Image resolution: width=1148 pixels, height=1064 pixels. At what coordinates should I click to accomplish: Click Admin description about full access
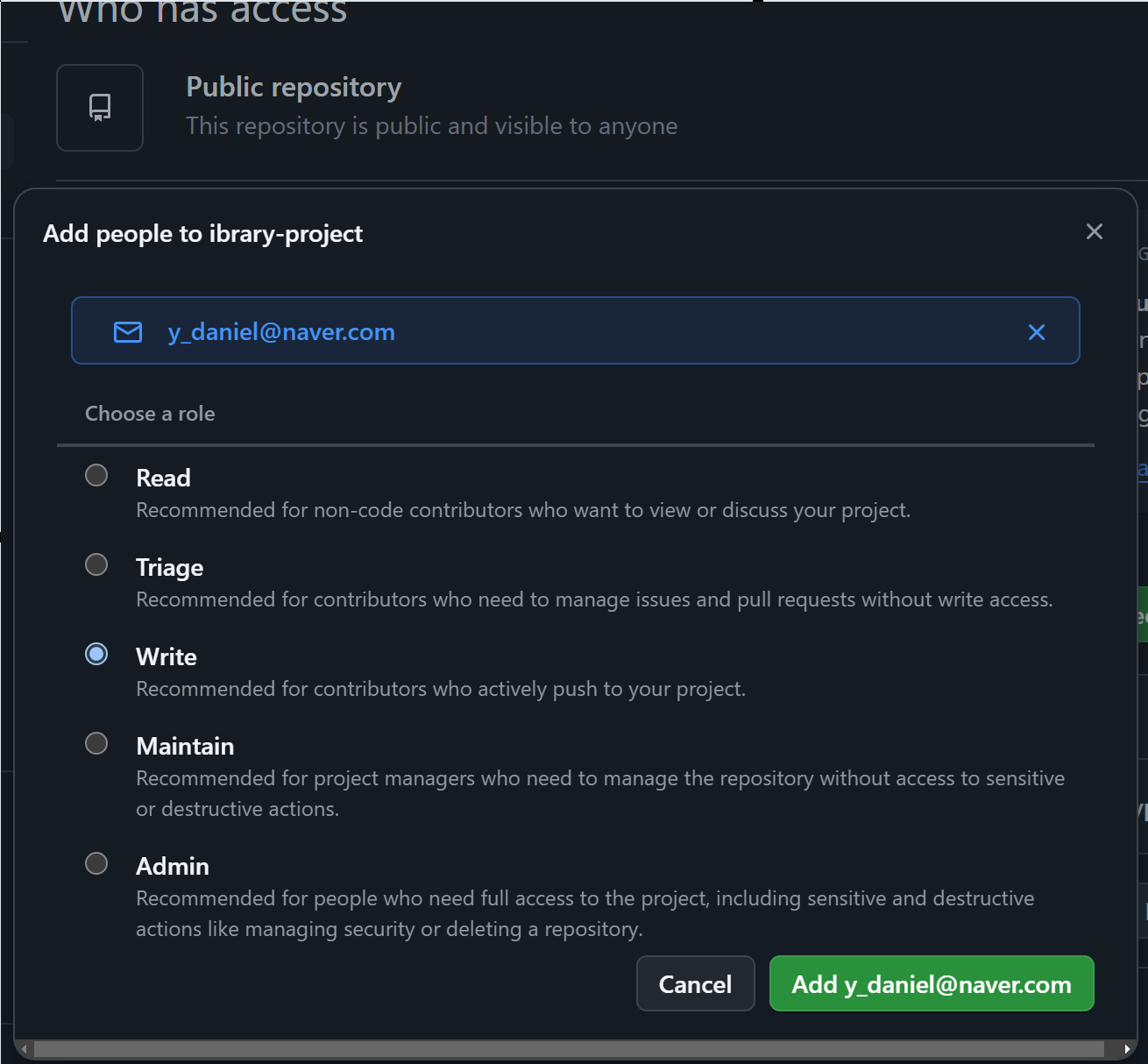click(585, 913)
